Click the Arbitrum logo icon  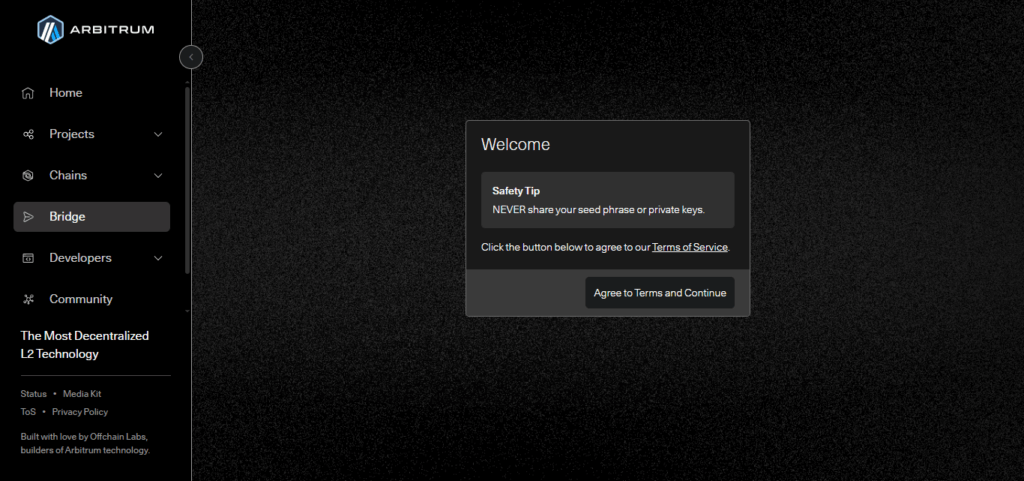point(50,30)
